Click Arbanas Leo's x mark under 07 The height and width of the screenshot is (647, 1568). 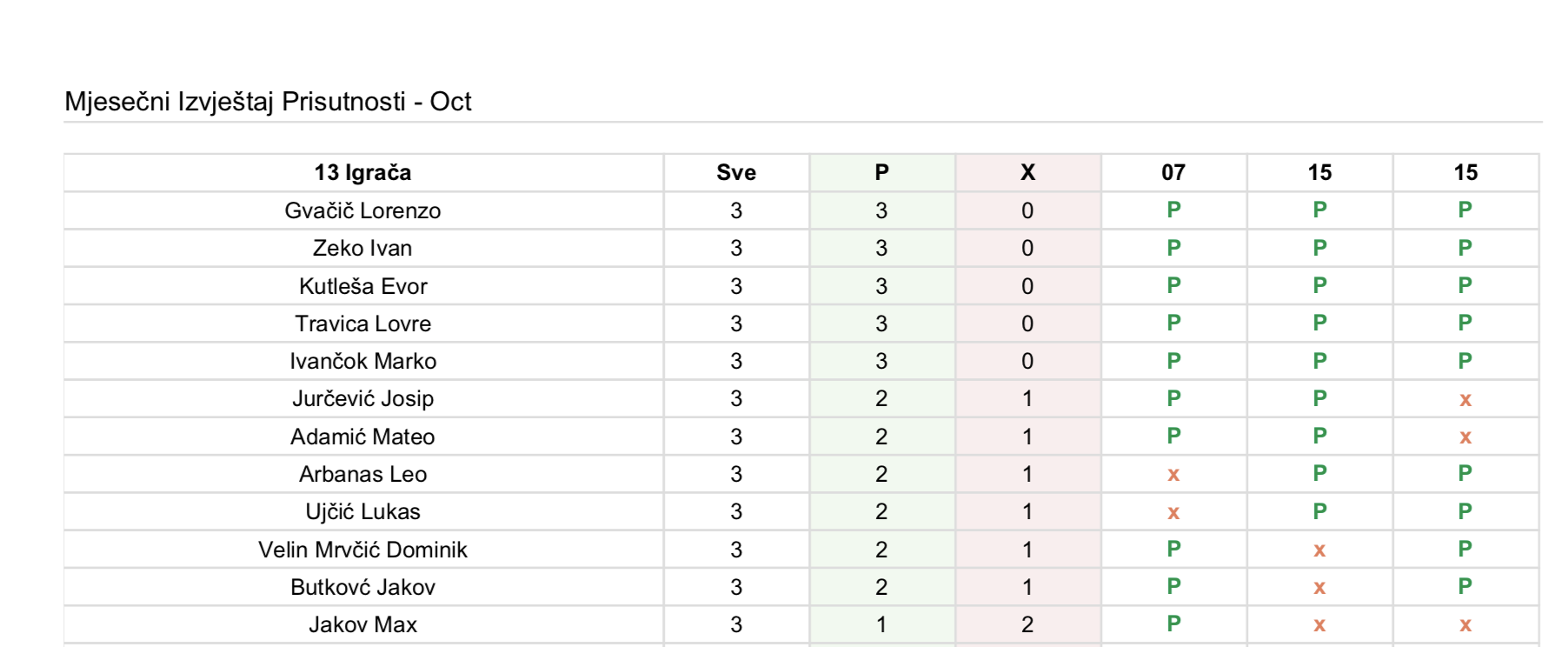(x=1173, y=475)
